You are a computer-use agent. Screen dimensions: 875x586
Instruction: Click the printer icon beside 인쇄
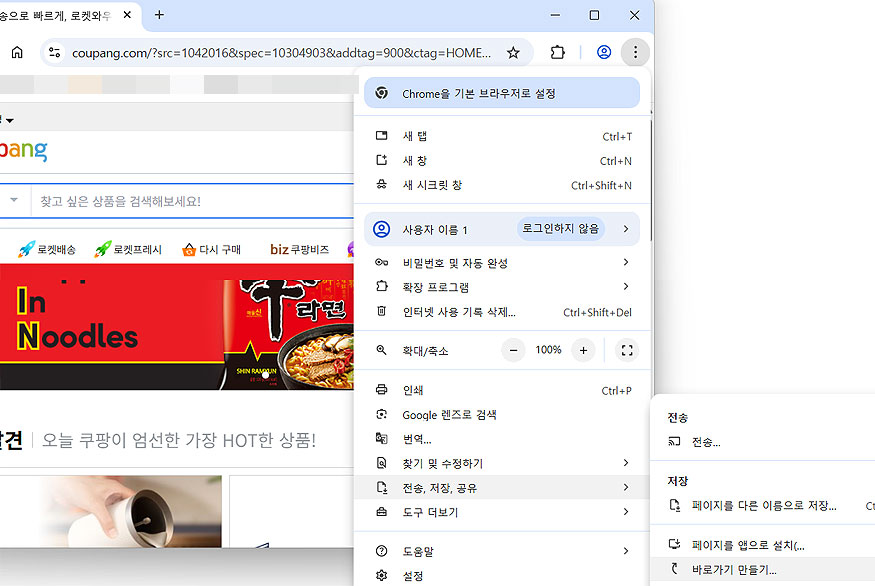click(382, 390)
